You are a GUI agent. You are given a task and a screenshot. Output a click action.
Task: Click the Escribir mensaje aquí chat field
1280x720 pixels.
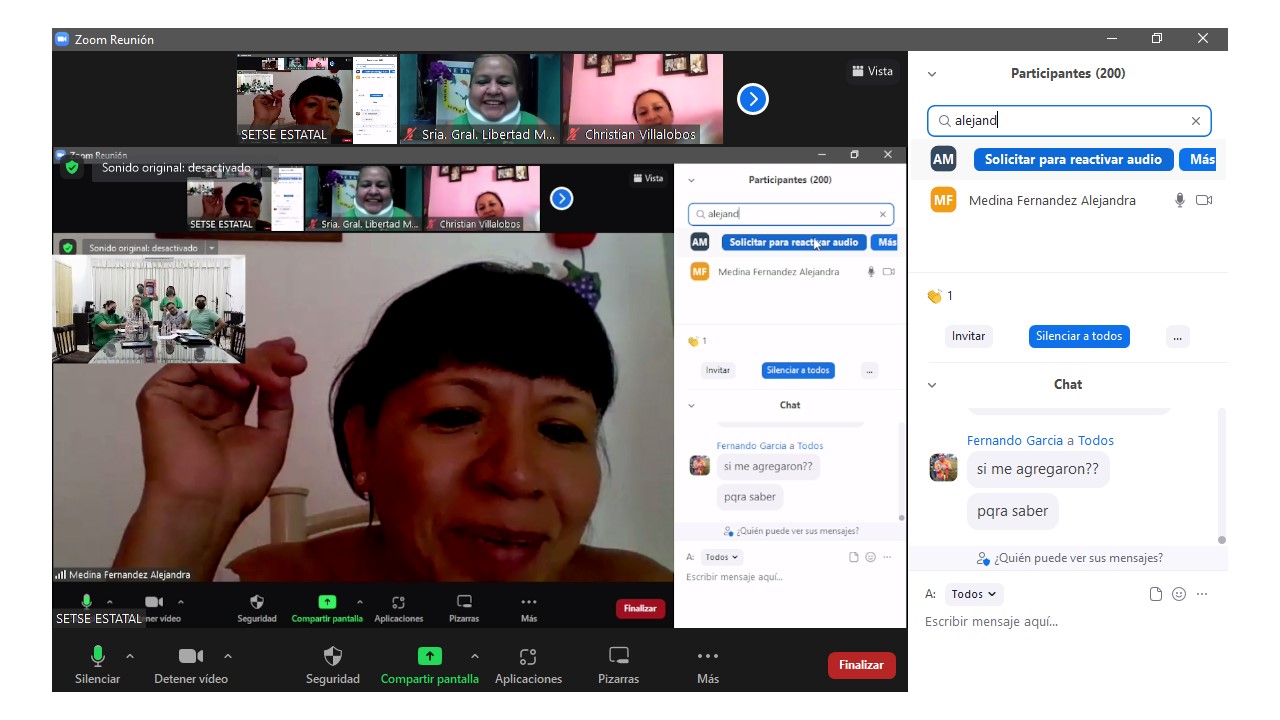point(1060,622)
